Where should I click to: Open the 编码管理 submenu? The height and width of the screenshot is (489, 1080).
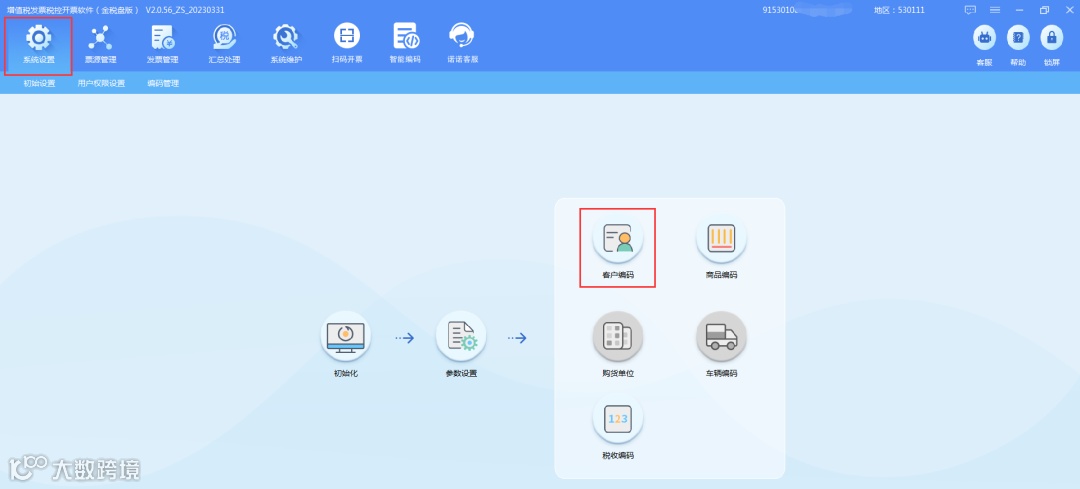[x=163, y=83]
